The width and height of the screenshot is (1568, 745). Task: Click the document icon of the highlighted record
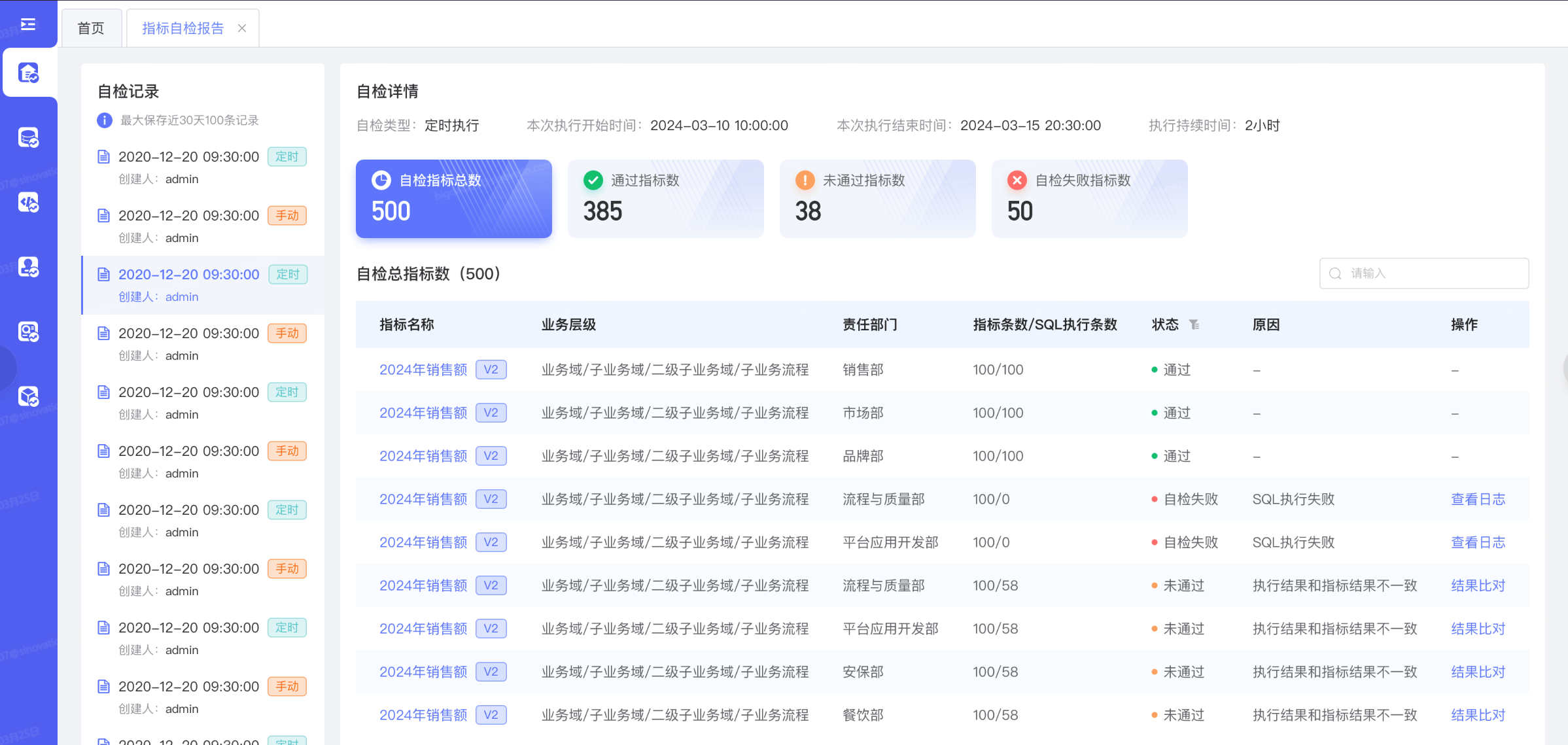pyautogui.click(x=103, y=274)
